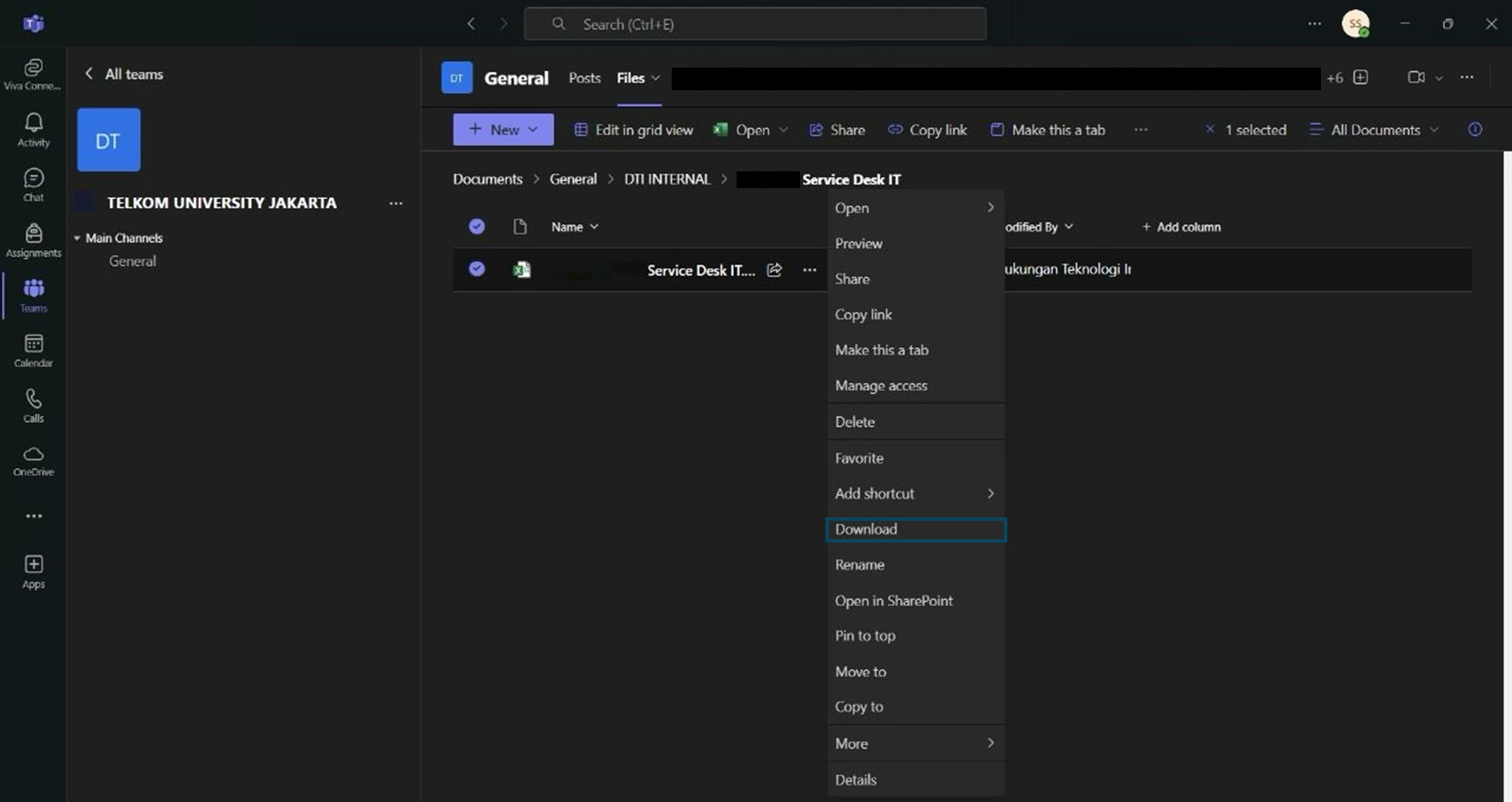Open OneDrive in the sidebar
This screenshot has width=1512, height=802.
click(x=33, y=461)
